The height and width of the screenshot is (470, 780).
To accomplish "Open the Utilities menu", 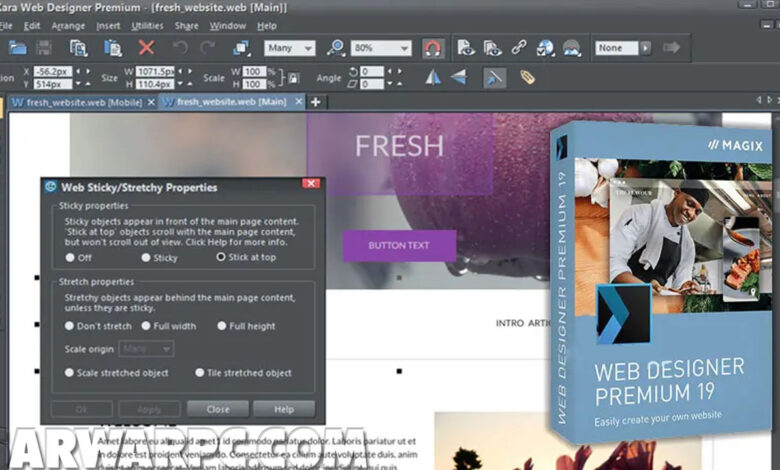I will tap(147, 26).
